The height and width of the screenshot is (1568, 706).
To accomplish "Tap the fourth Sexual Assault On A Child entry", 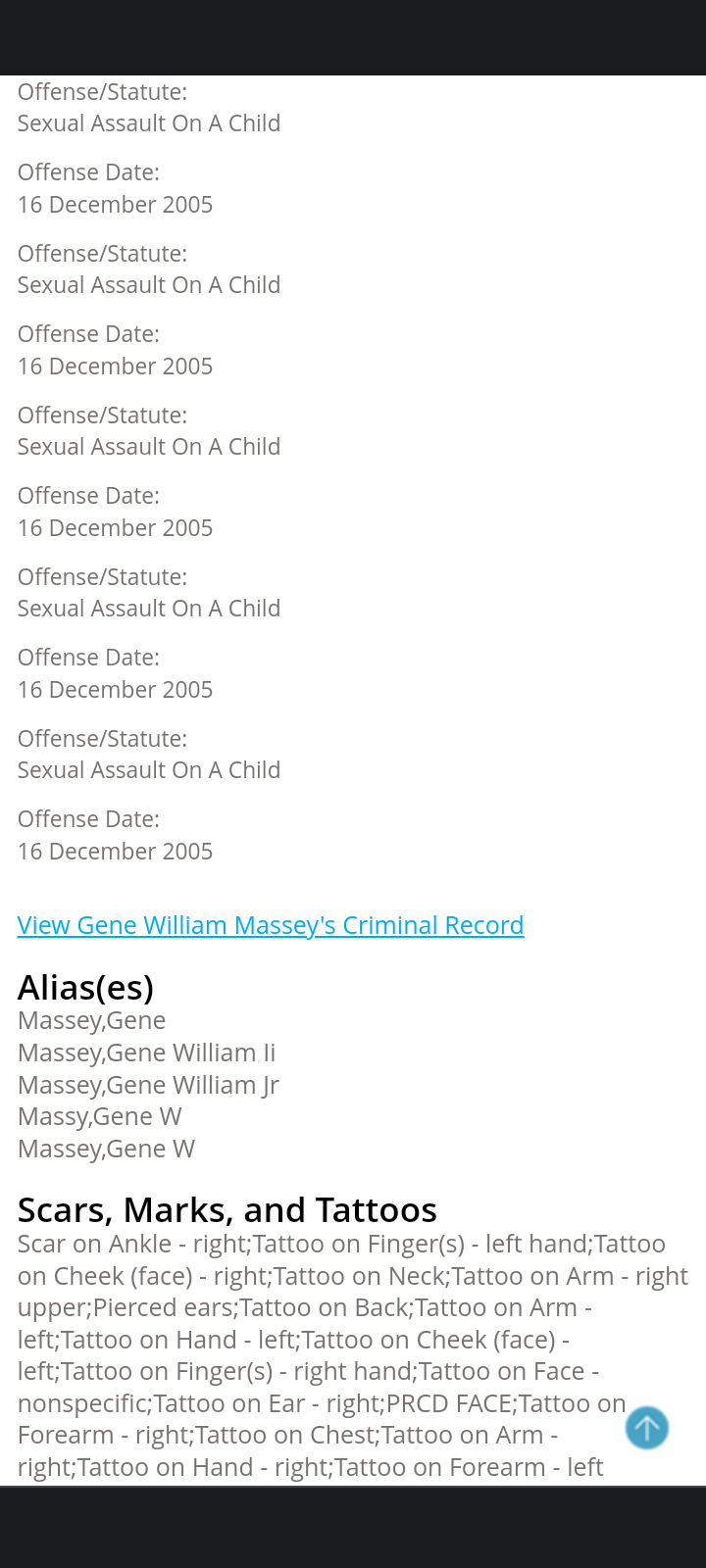I will [x=149, y=609].
